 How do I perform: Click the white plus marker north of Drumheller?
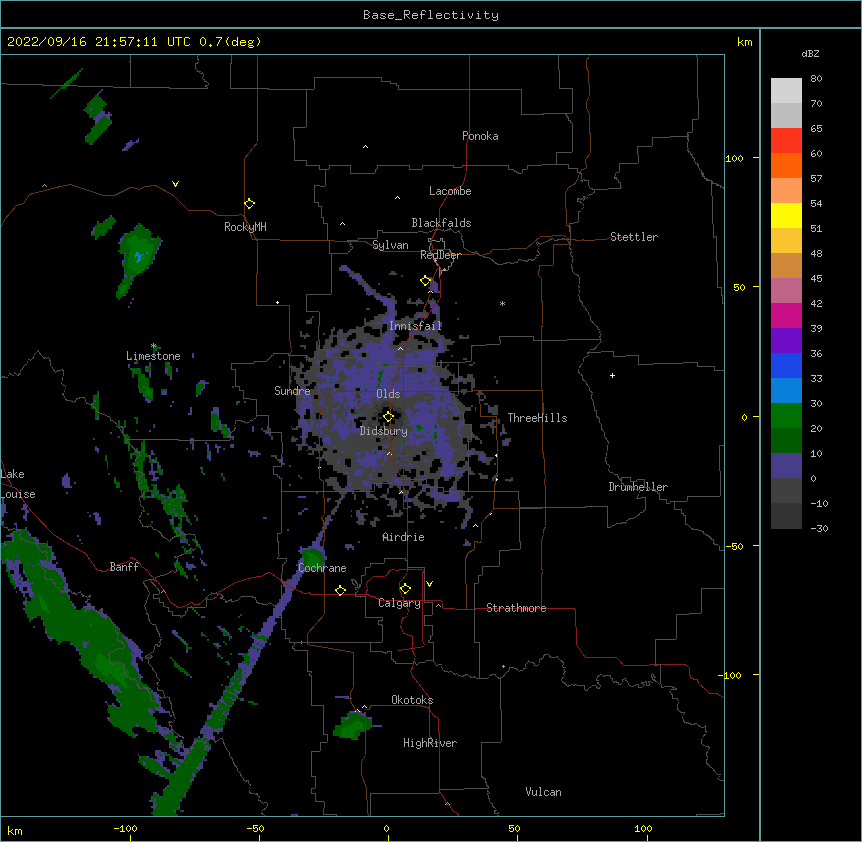(x=612, y=375)
